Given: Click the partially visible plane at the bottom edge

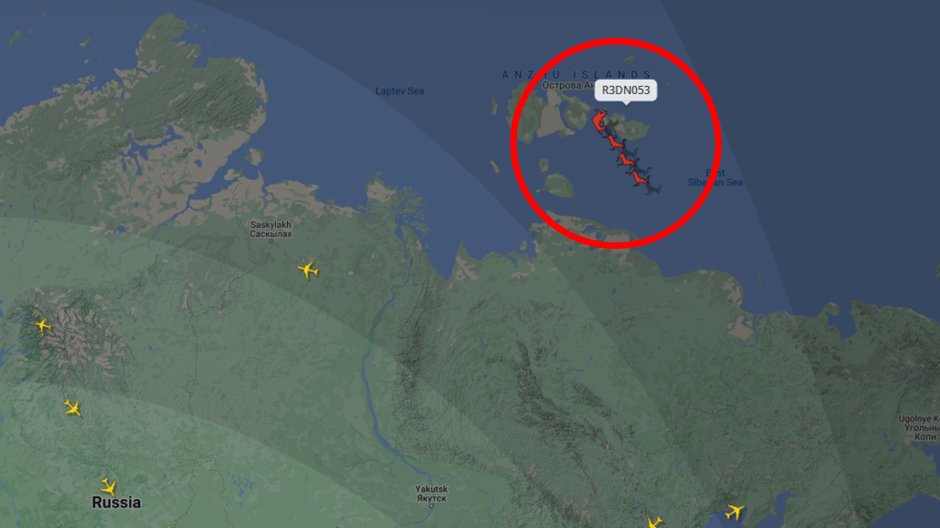Looking at the screenshot, I should 654,523.
